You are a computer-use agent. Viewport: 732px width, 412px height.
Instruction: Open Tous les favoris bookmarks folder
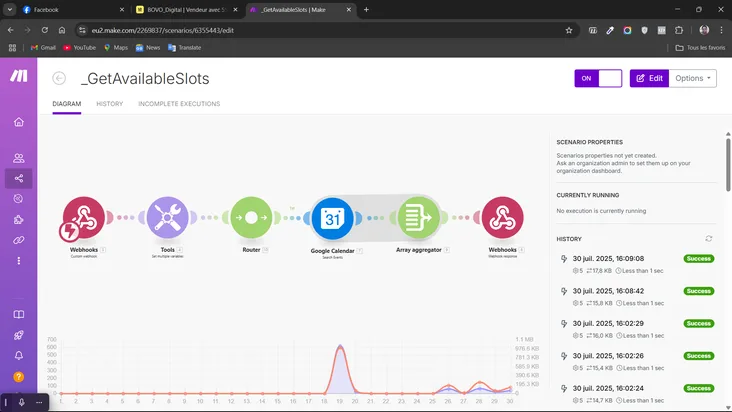point(700,47)
